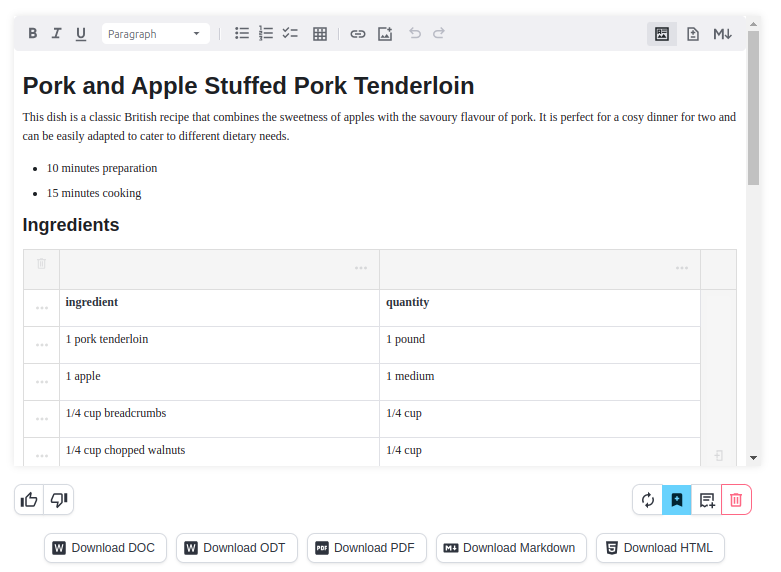Image resolution: width=781 pixels, height=572 pixels.
Task: Insert a bulleted list
Action: pos(242,34)
